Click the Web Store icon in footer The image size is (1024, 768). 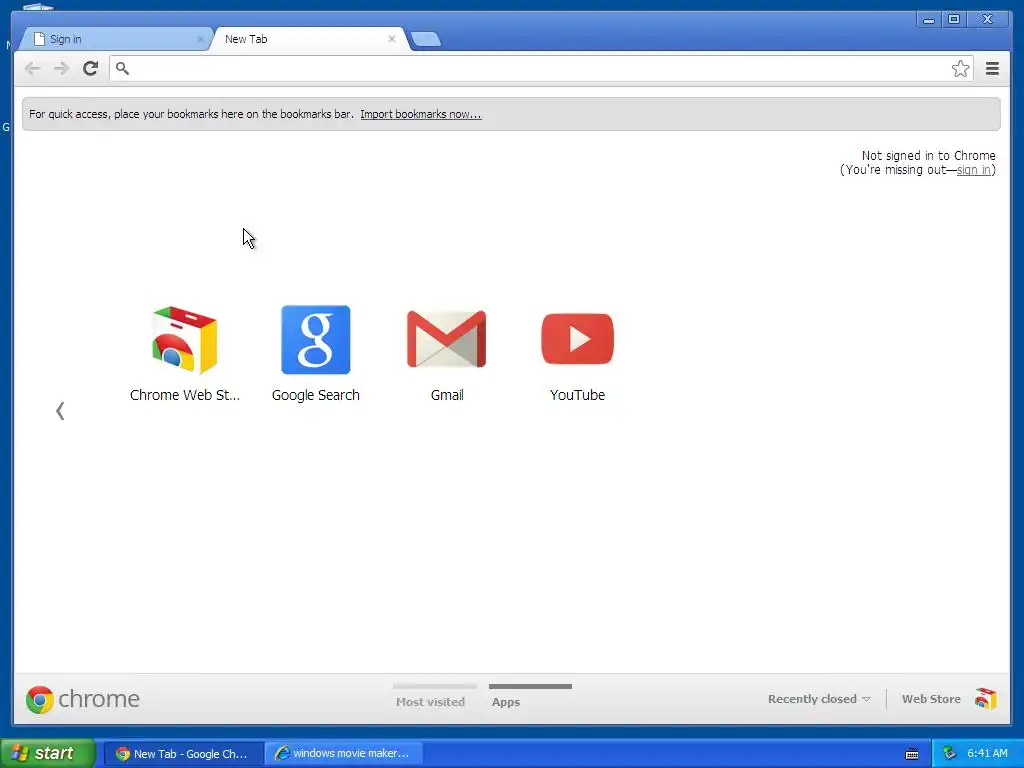pos(986,699)
